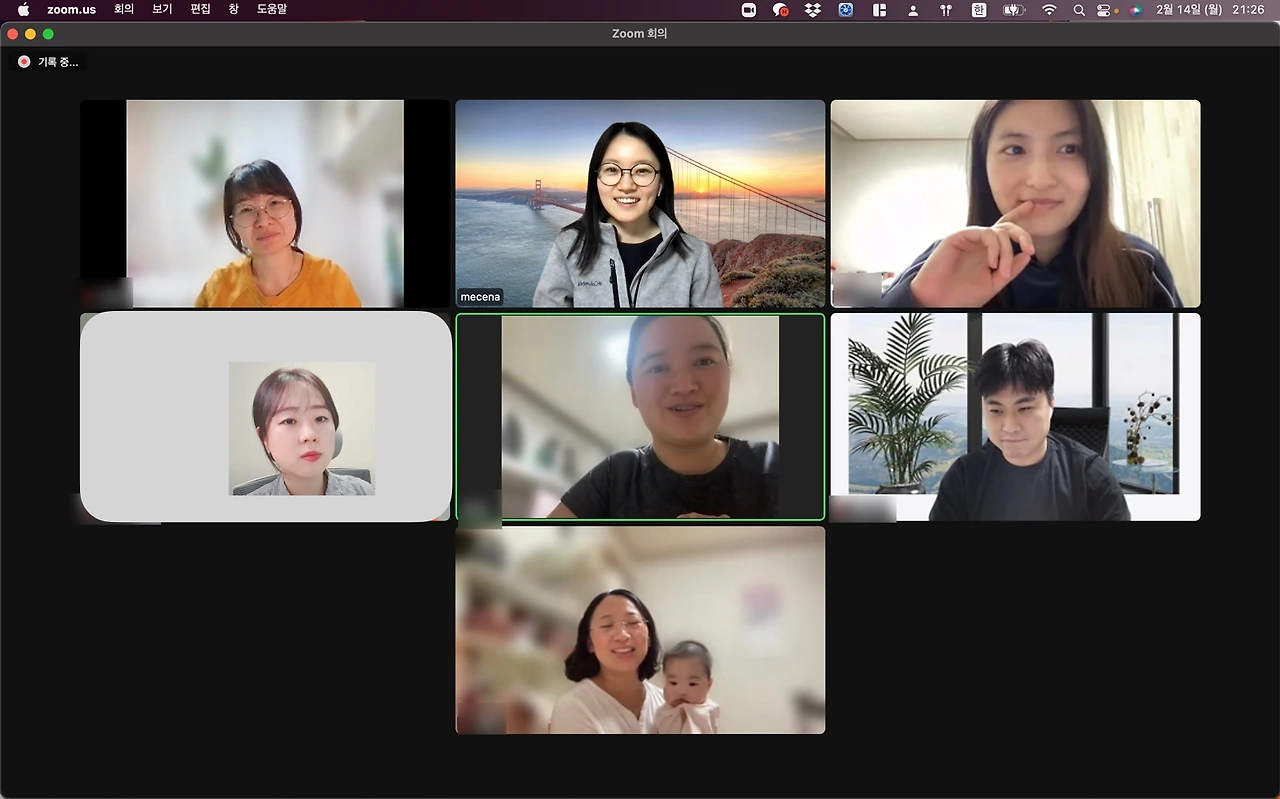1280x799 pixels.
Task: Open the battery status icon
Action: tap(1014, 10)
